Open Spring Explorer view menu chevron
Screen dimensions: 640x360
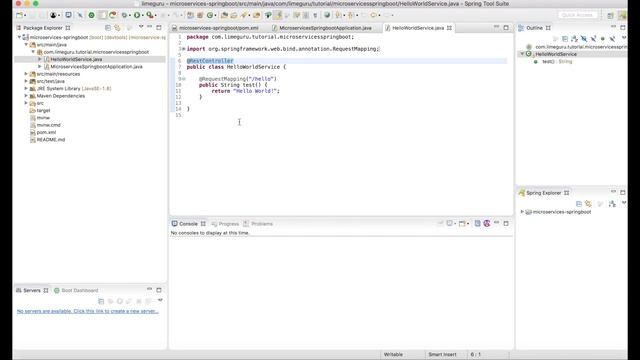624,203
